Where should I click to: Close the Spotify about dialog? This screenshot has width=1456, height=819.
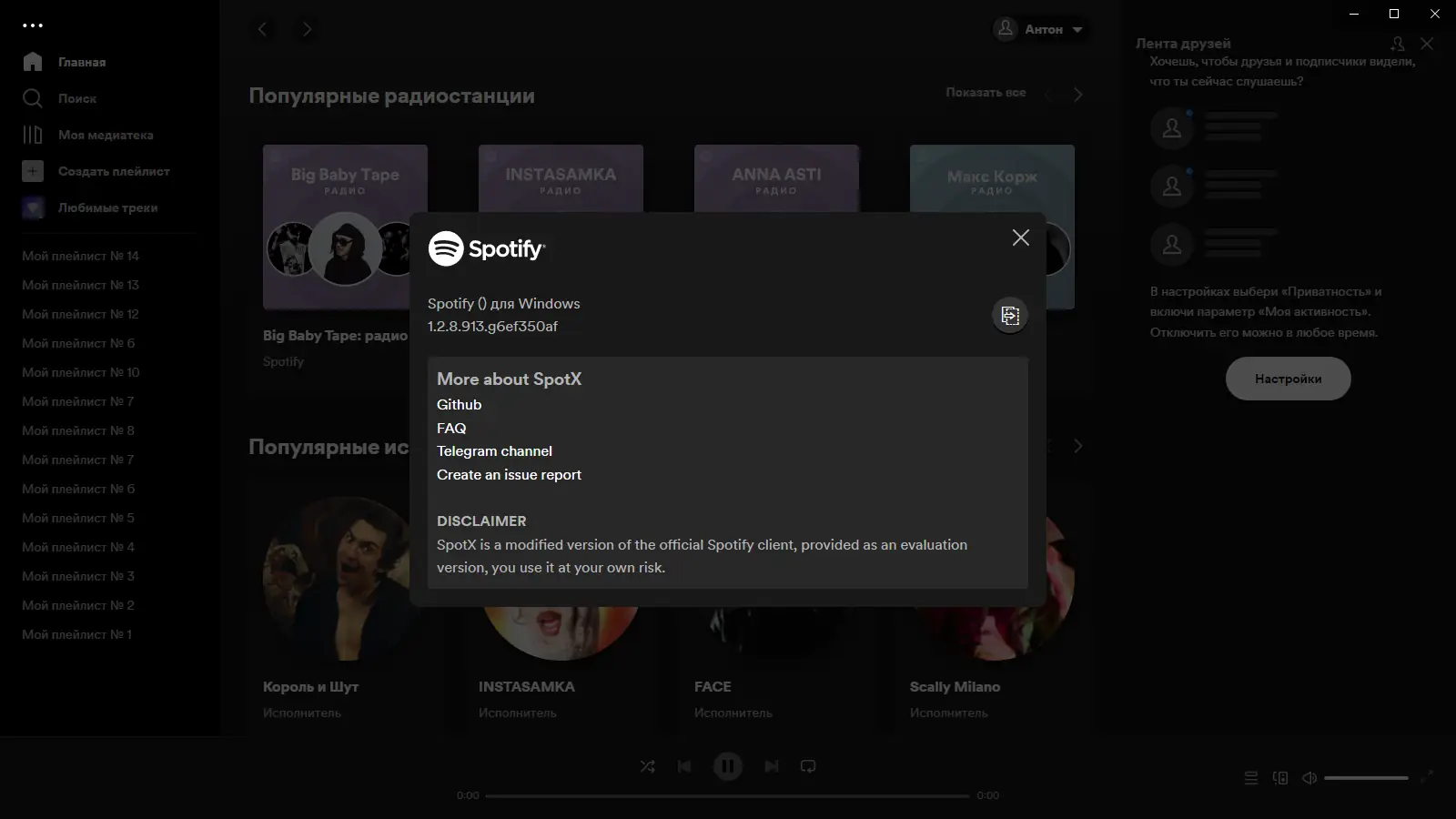point(1021,238)
